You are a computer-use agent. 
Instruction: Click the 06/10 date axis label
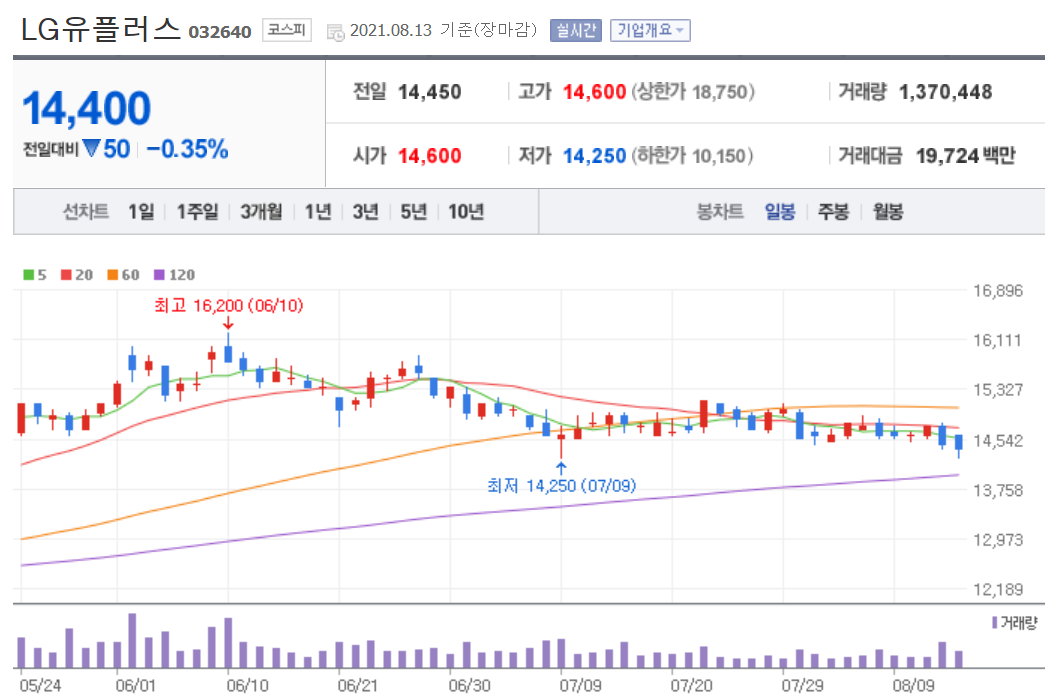247,685
